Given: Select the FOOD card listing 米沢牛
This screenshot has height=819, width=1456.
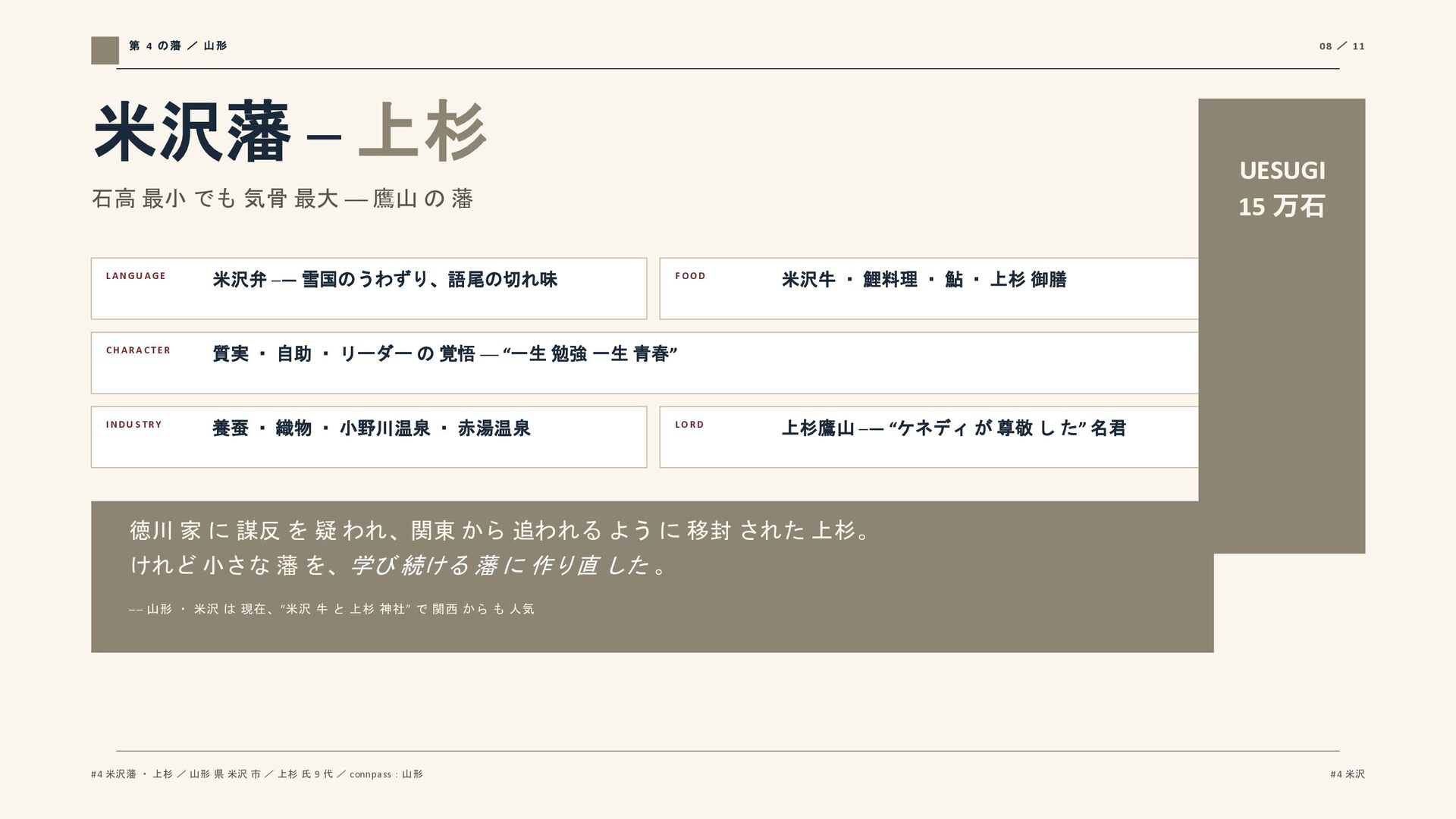Looking at the screenshot, I should (x=929, y=288).
